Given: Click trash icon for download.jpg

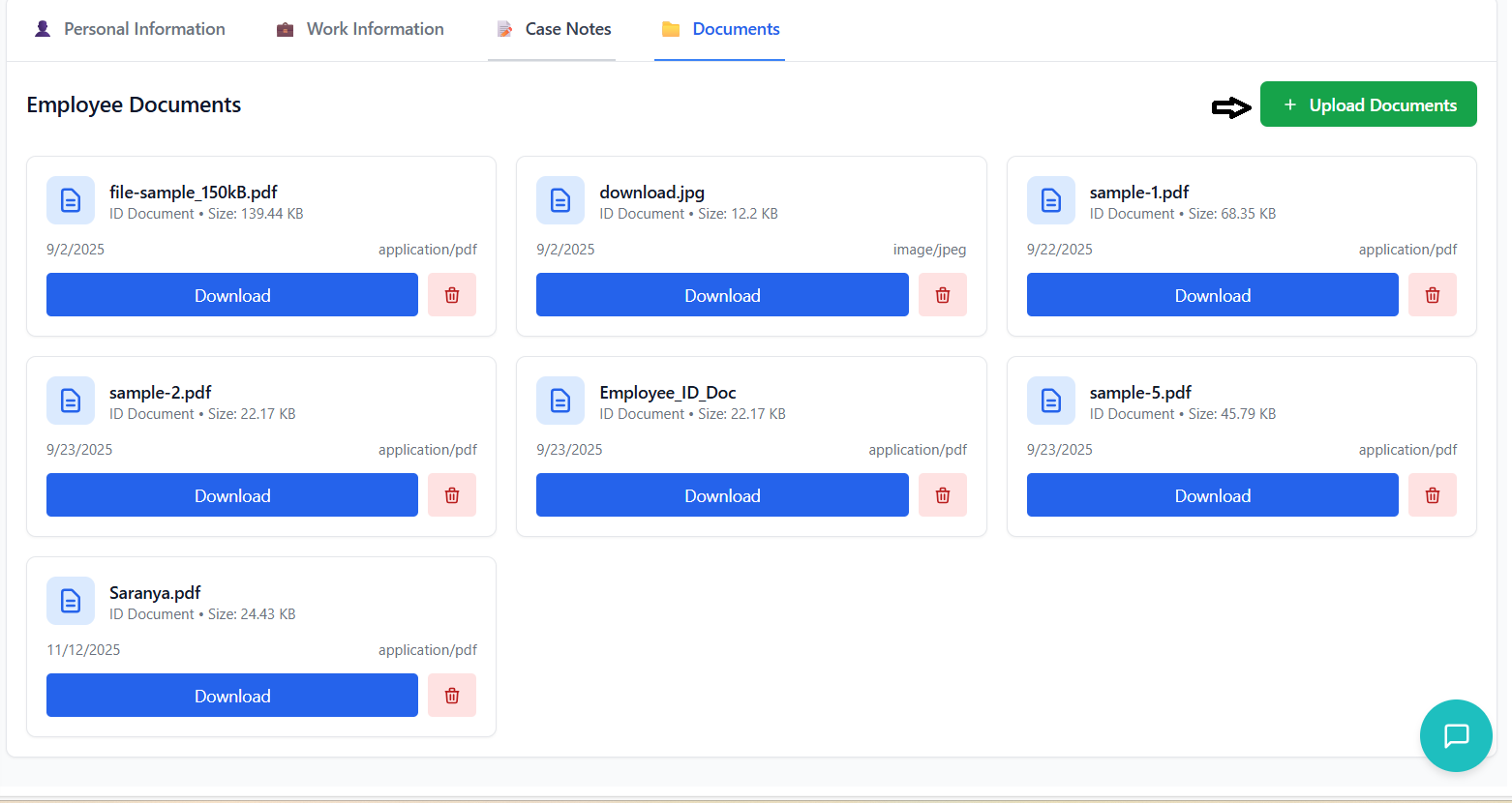Looking at the screenshot, I should pyautogui.click(x=942, y=295).
